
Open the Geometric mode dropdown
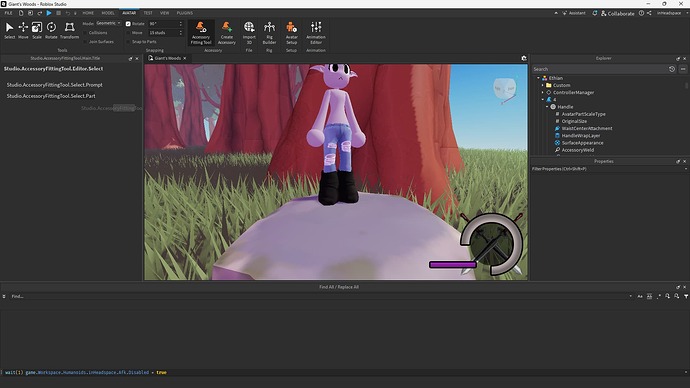[x=108, y=23]
